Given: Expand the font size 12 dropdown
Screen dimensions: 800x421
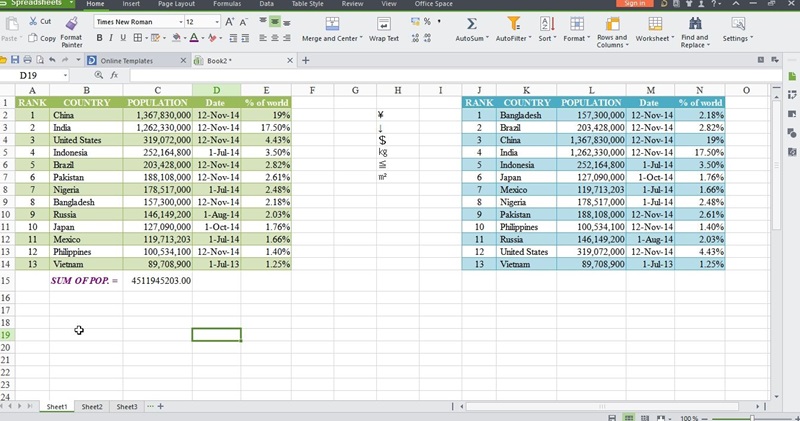Looking at the screenshot, I should tap(216, 21).
